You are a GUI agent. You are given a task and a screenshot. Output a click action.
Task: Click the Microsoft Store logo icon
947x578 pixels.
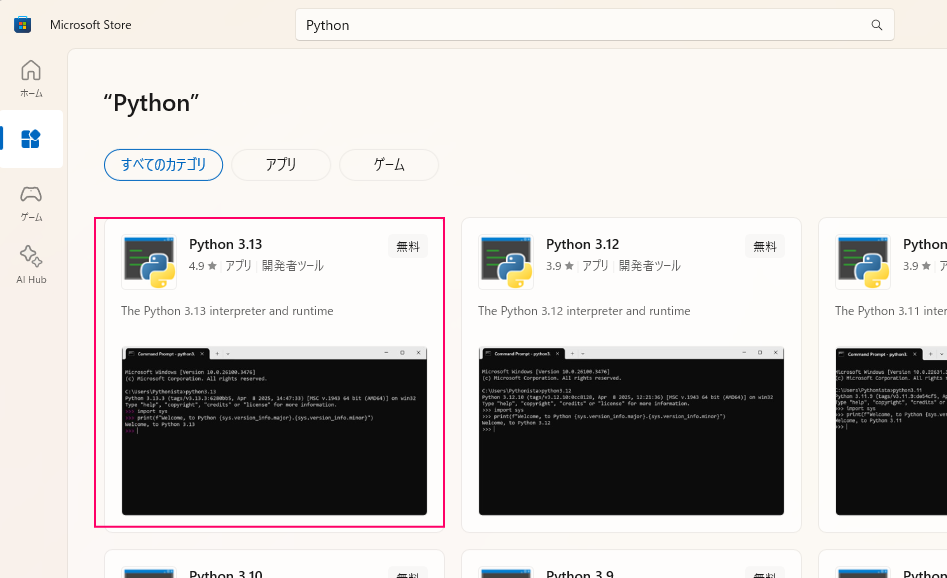tap(22, 25)
